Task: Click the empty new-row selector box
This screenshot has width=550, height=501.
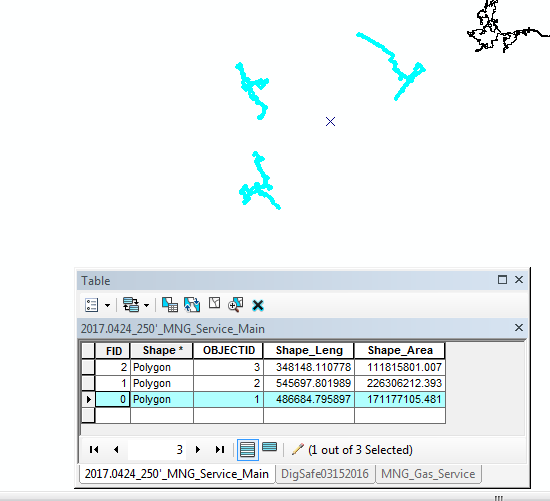Action: (88, 415)
